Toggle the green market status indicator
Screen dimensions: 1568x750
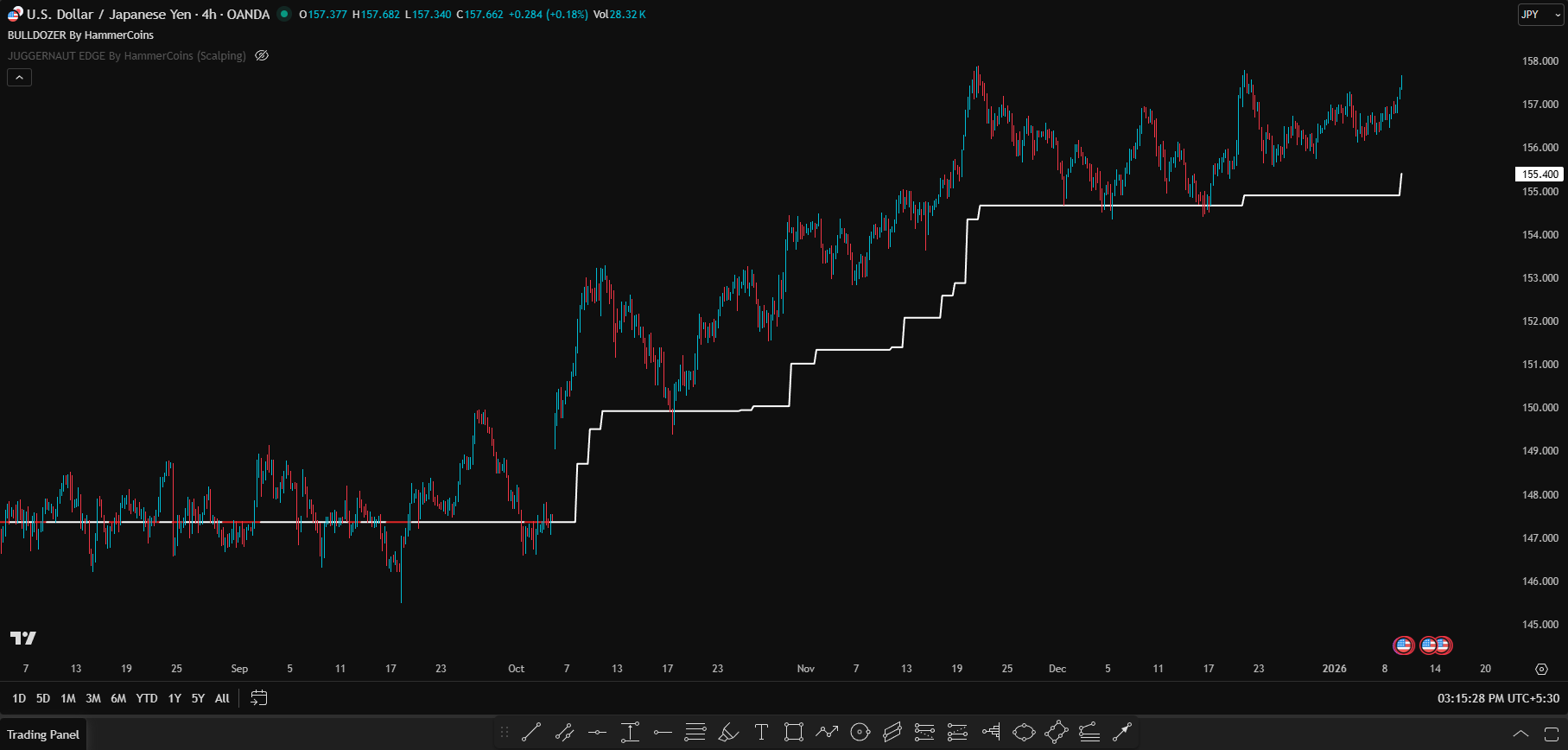click(284, 14)
